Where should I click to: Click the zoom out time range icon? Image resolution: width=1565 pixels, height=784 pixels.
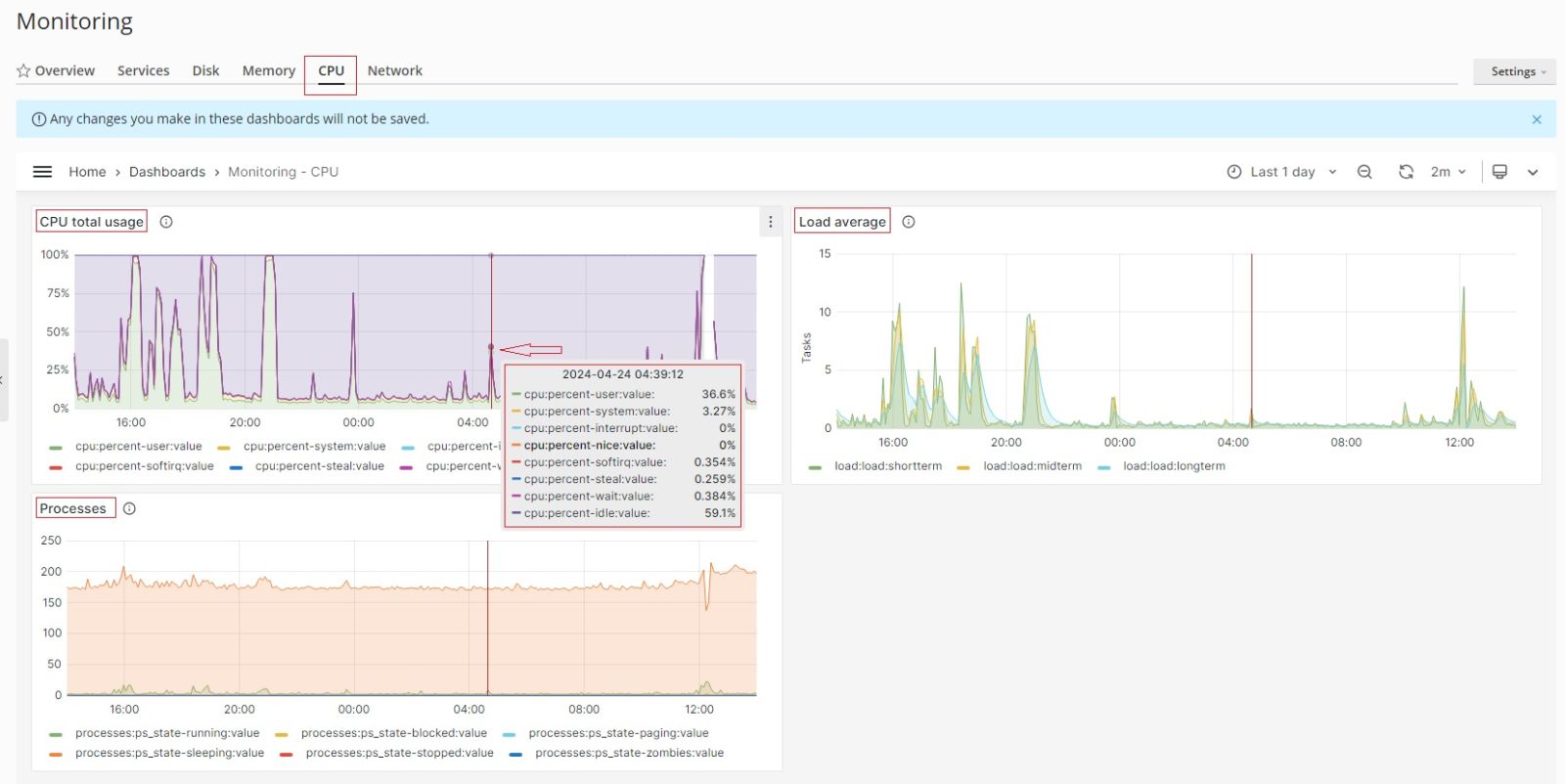click(x=1364, y=172)
